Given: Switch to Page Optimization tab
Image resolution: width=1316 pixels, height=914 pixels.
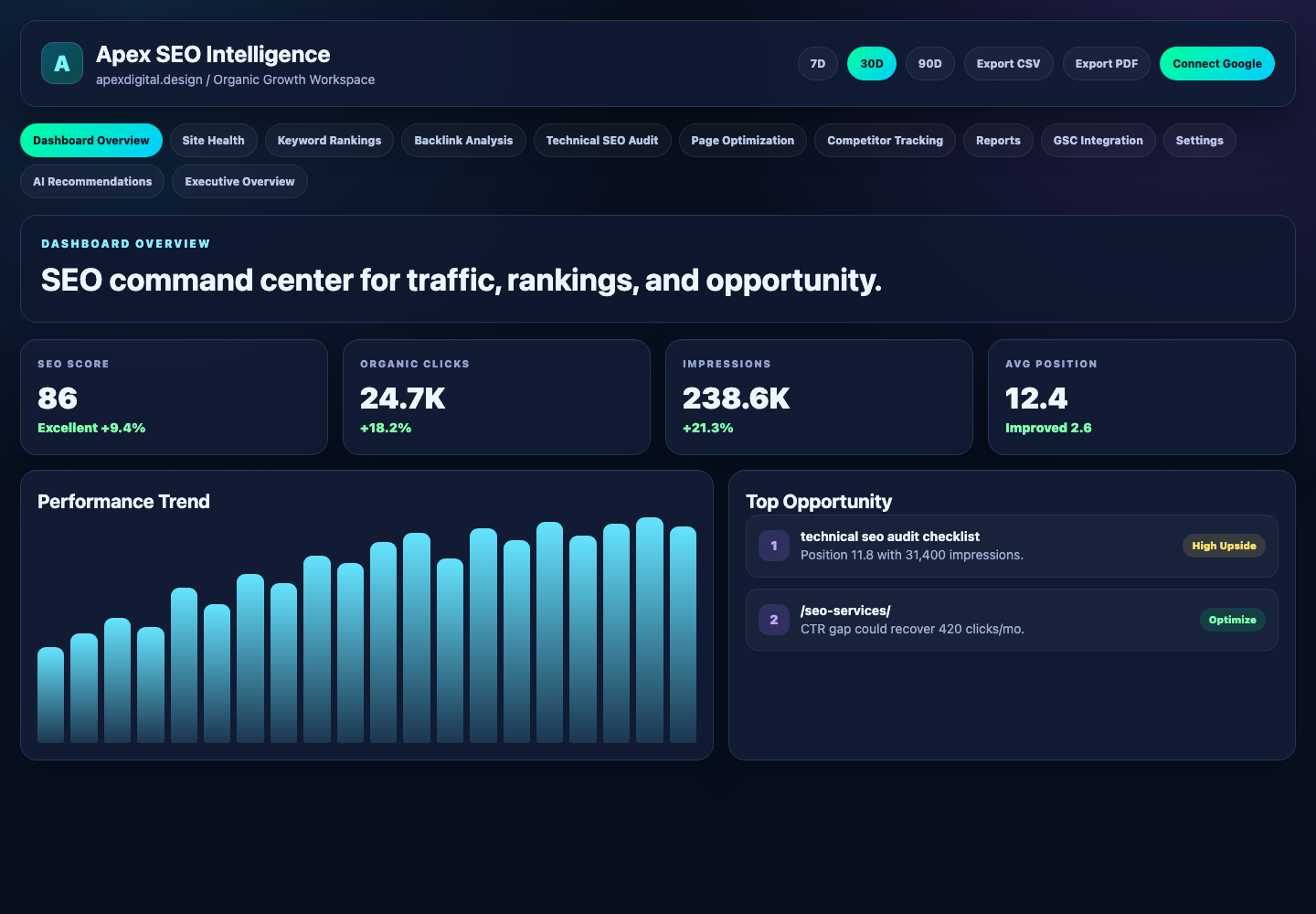Looking at the screenshot, I should pyautogui.click(x=743, y=141).
